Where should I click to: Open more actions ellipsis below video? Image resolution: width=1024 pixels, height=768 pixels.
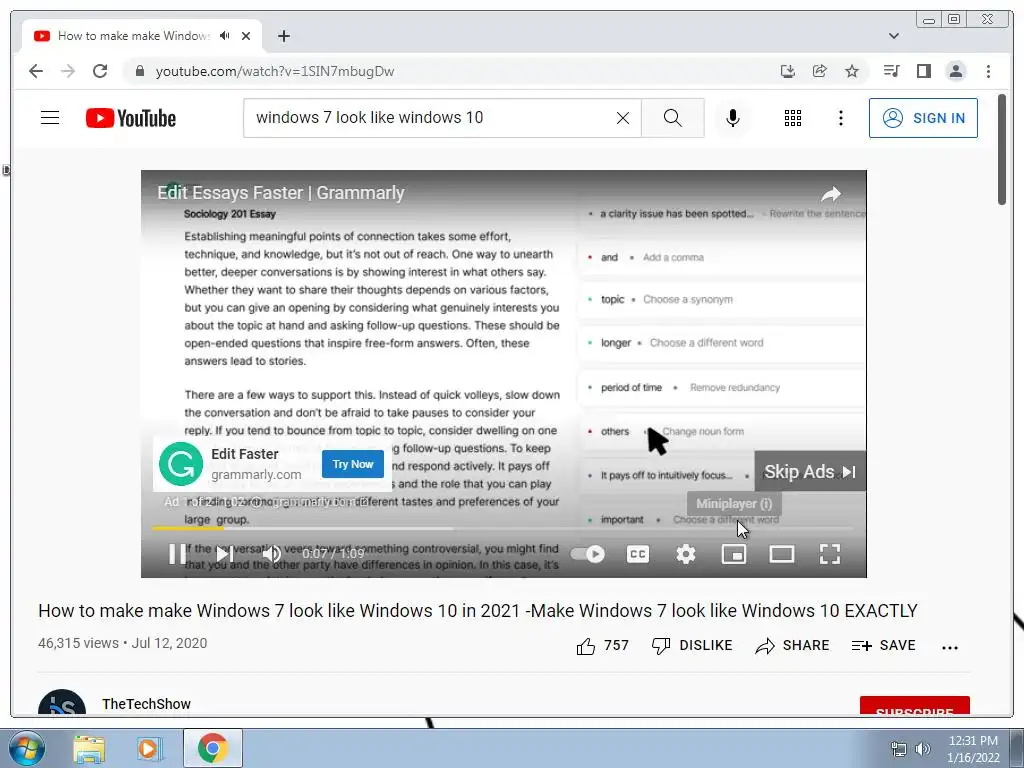tap(950, 648)
